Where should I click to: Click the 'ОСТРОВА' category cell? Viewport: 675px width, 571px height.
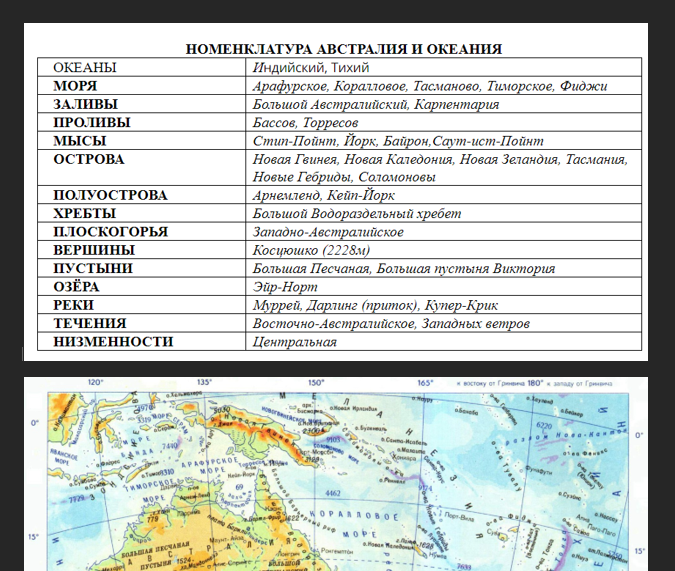88,159
